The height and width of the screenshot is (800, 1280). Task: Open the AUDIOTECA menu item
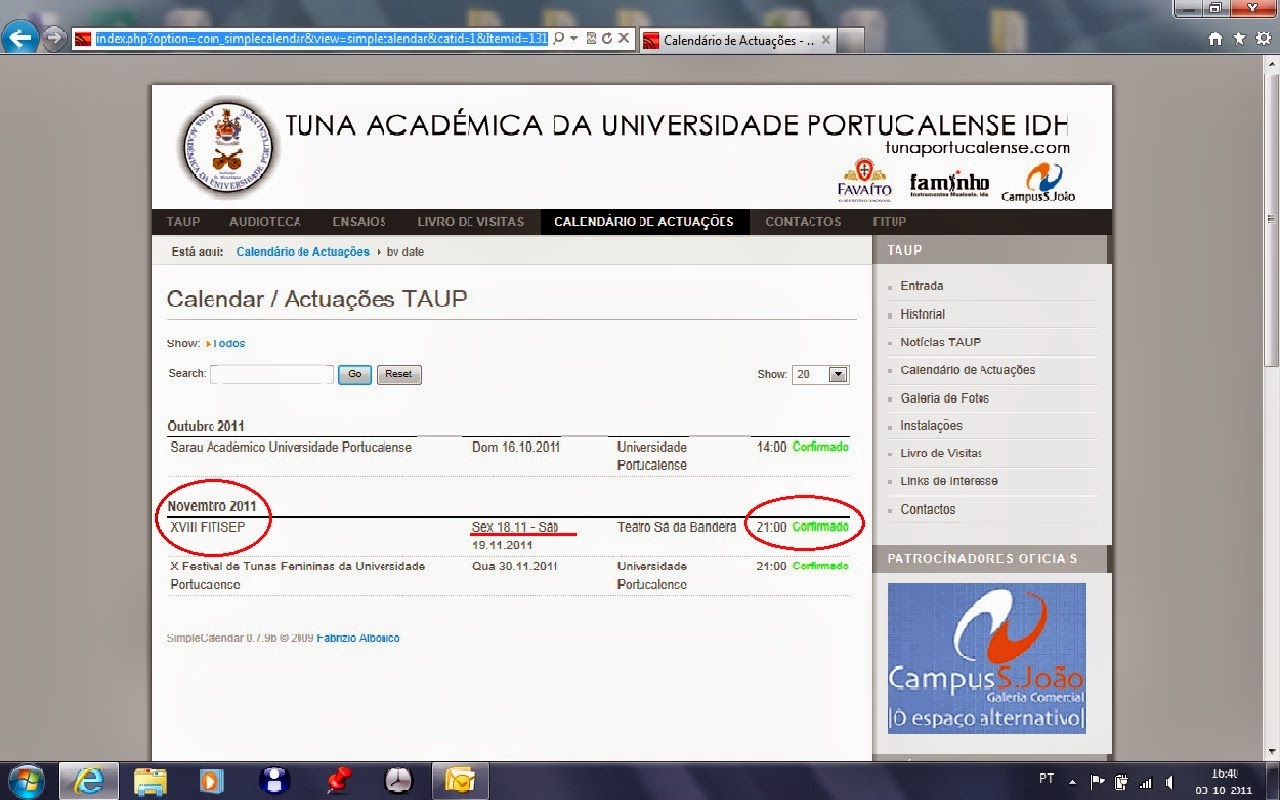coord(265,222)
